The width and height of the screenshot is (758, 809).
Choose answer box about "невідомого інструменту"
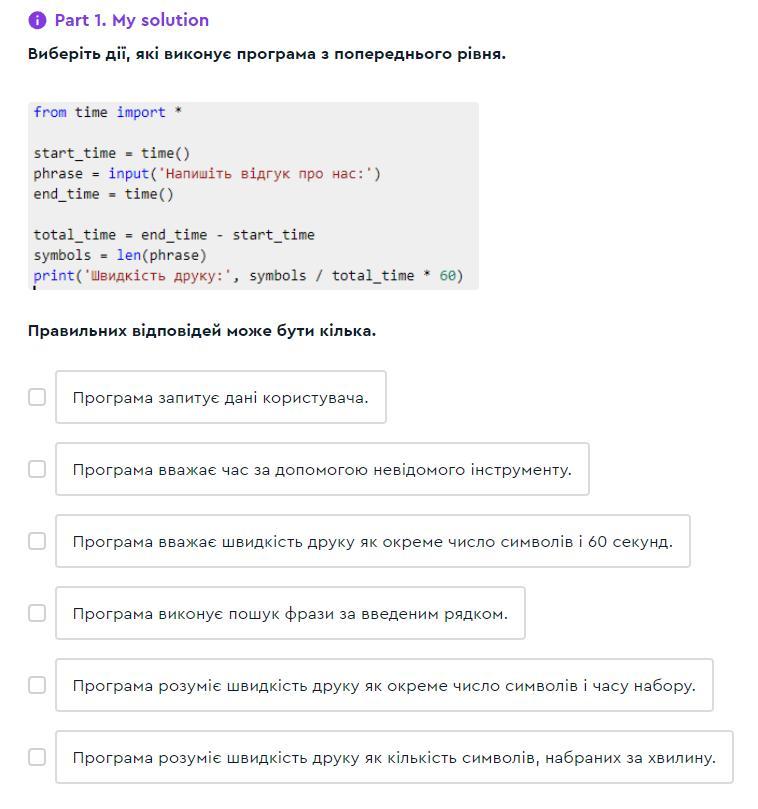tap(322, 469)
